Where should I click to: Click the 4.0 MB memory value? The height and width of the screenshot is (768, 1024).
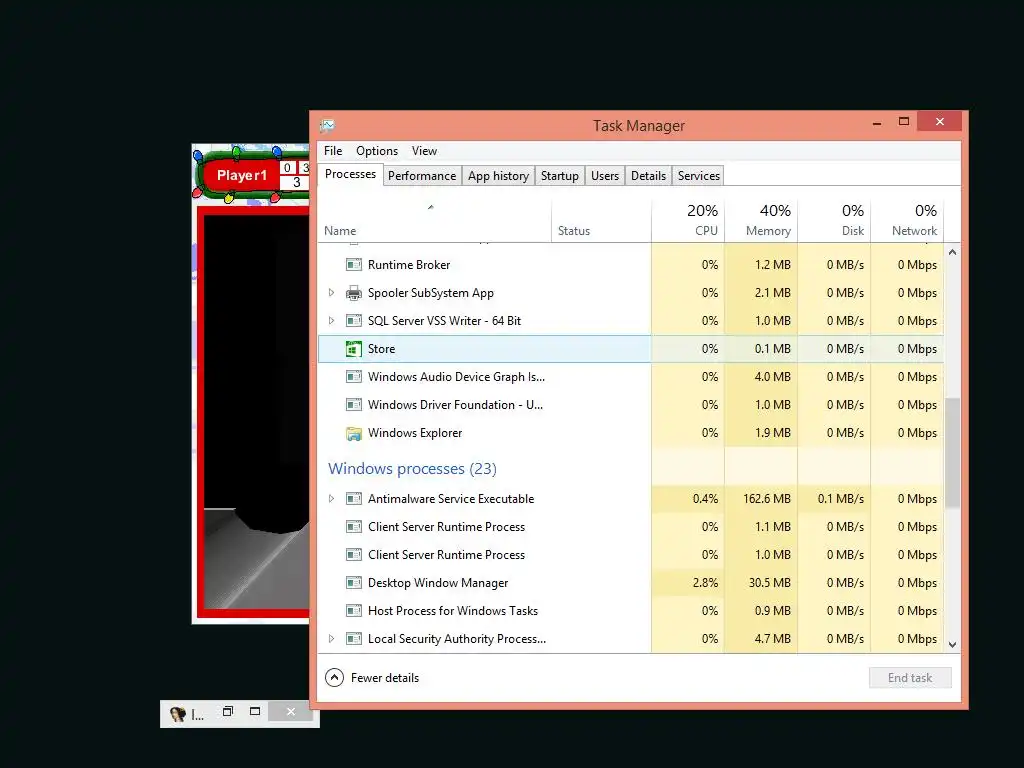pos(773,377)
